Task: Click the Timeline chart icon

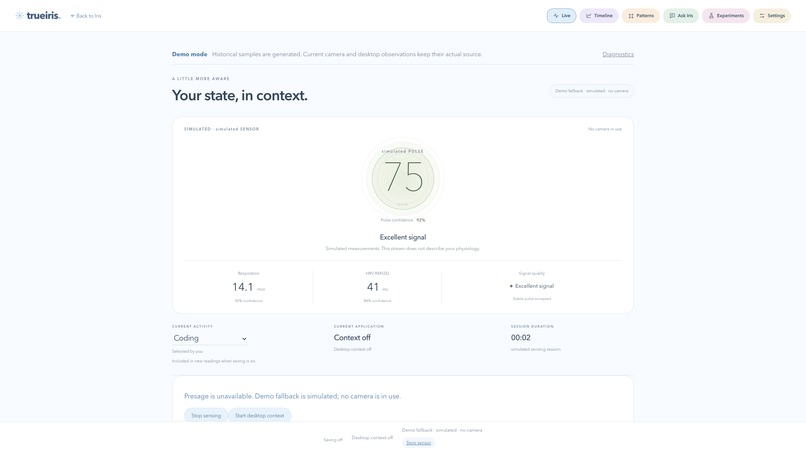Action: coord(589,16)
